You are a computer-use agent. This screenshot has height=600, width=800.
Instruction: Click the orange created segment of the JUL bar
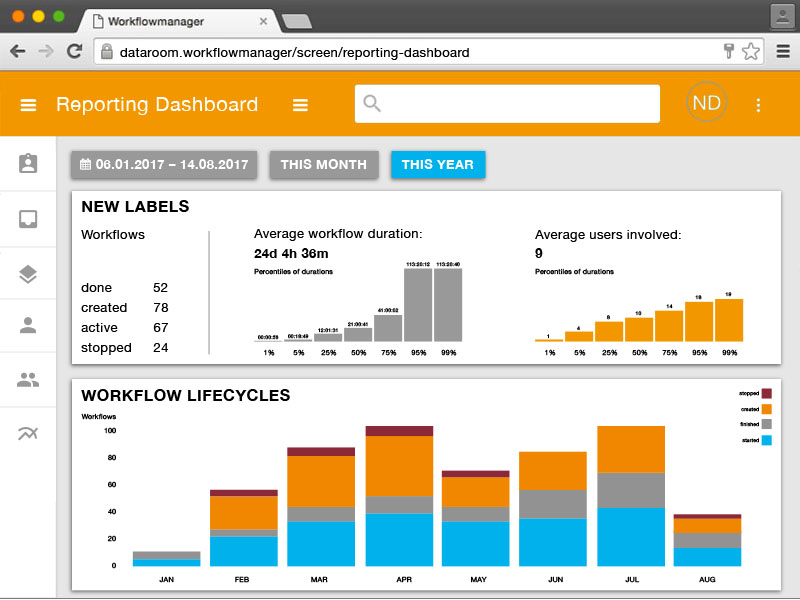tap(631, 449)
